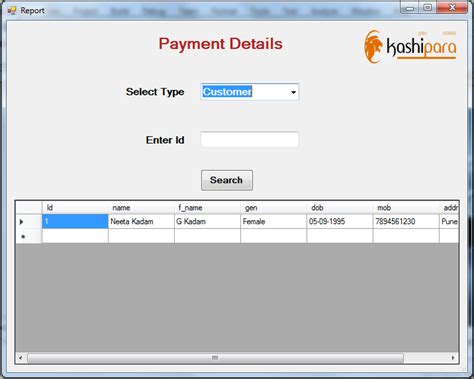Screen dimensions: 474x379
Task: Click the Search button
Action: point(227,180)
